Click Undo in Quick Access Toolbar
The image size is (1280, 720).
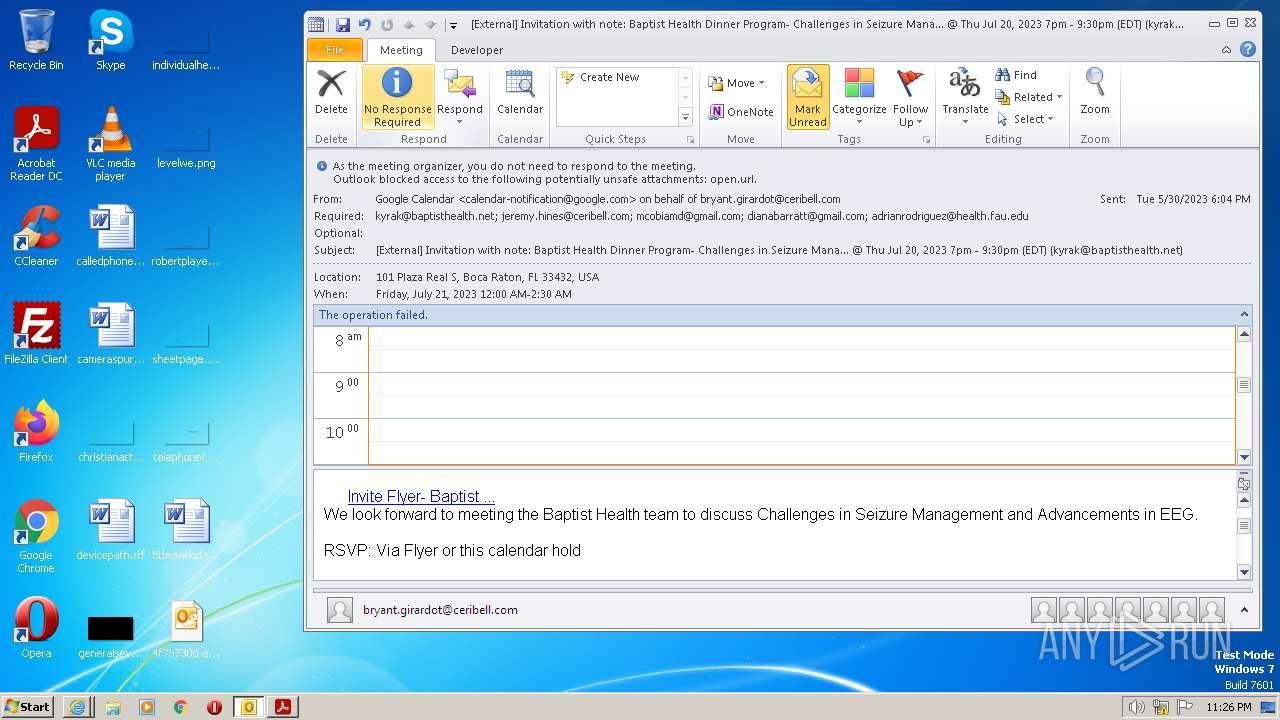(365, 24)
